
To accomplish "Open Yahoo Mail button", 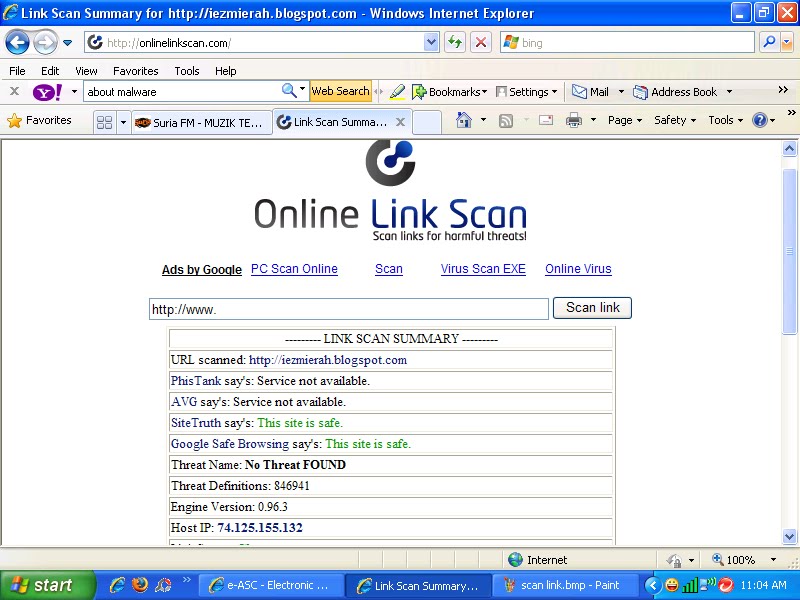I will point(590,92).
